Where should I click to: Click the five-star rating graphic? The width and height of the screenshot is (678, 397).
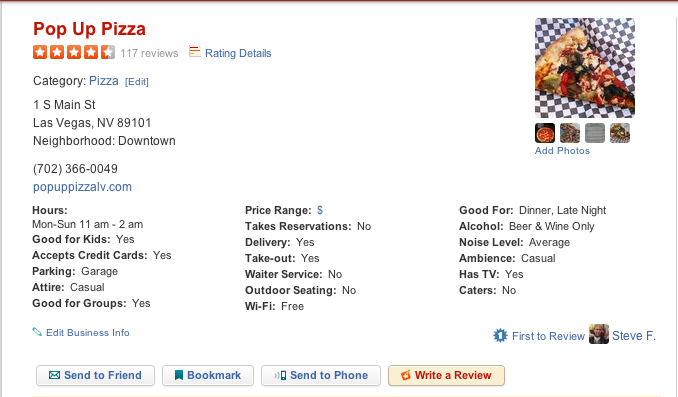[x=74, y=52]
